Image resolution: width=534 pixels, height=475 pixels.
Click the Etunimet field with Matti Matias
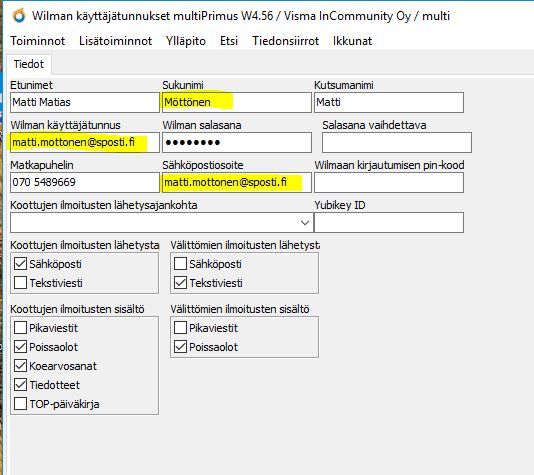pyautogui.click(x=85, y=102)
